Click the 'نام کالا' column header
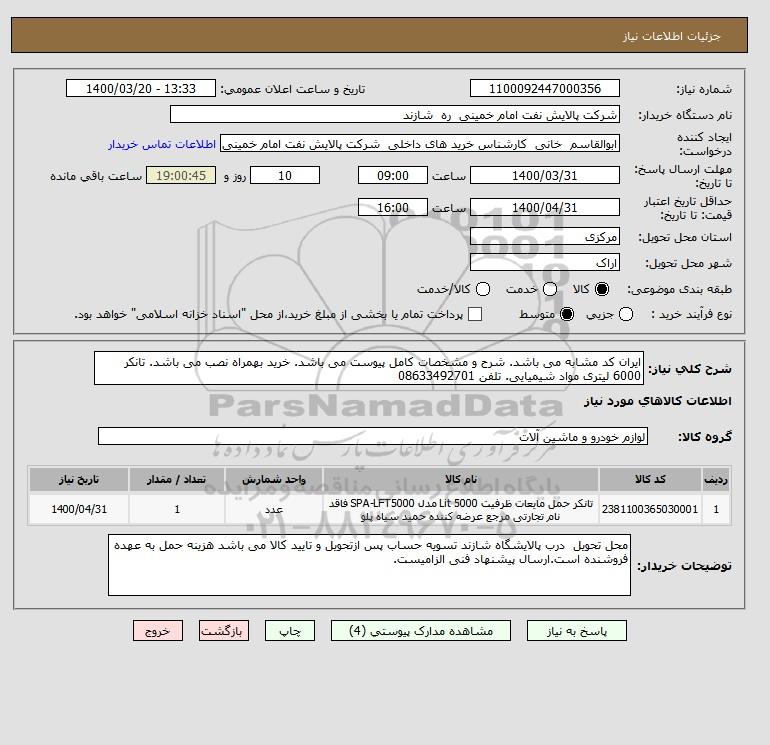The width and height of the screenshot is (770, 745). pos(461,479)
